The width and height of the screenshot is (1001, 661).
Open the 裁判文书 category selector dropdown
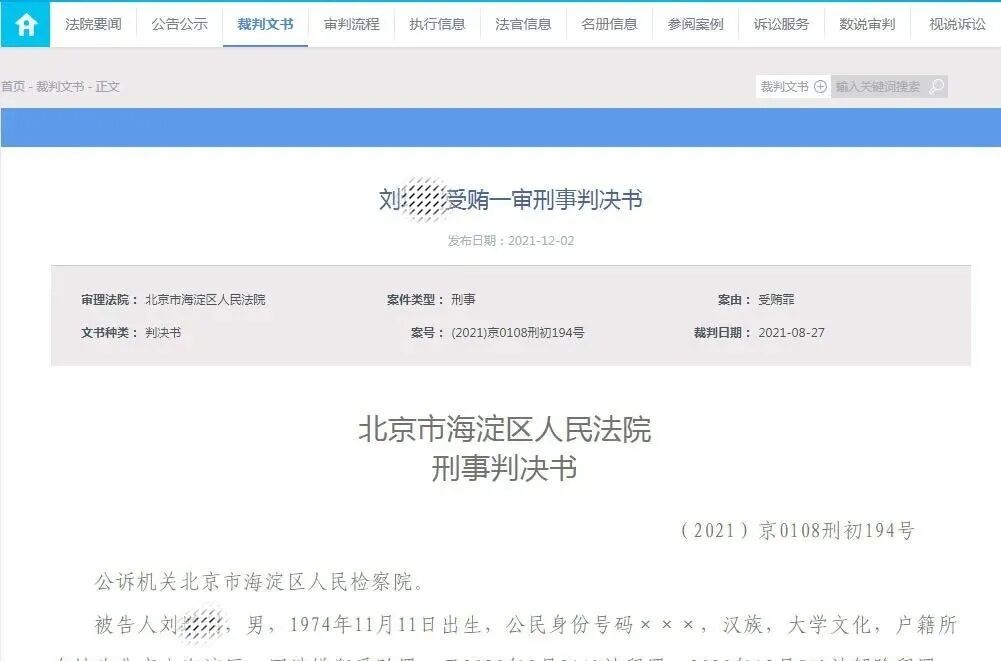pyautogui.click(x=785, y=86)
